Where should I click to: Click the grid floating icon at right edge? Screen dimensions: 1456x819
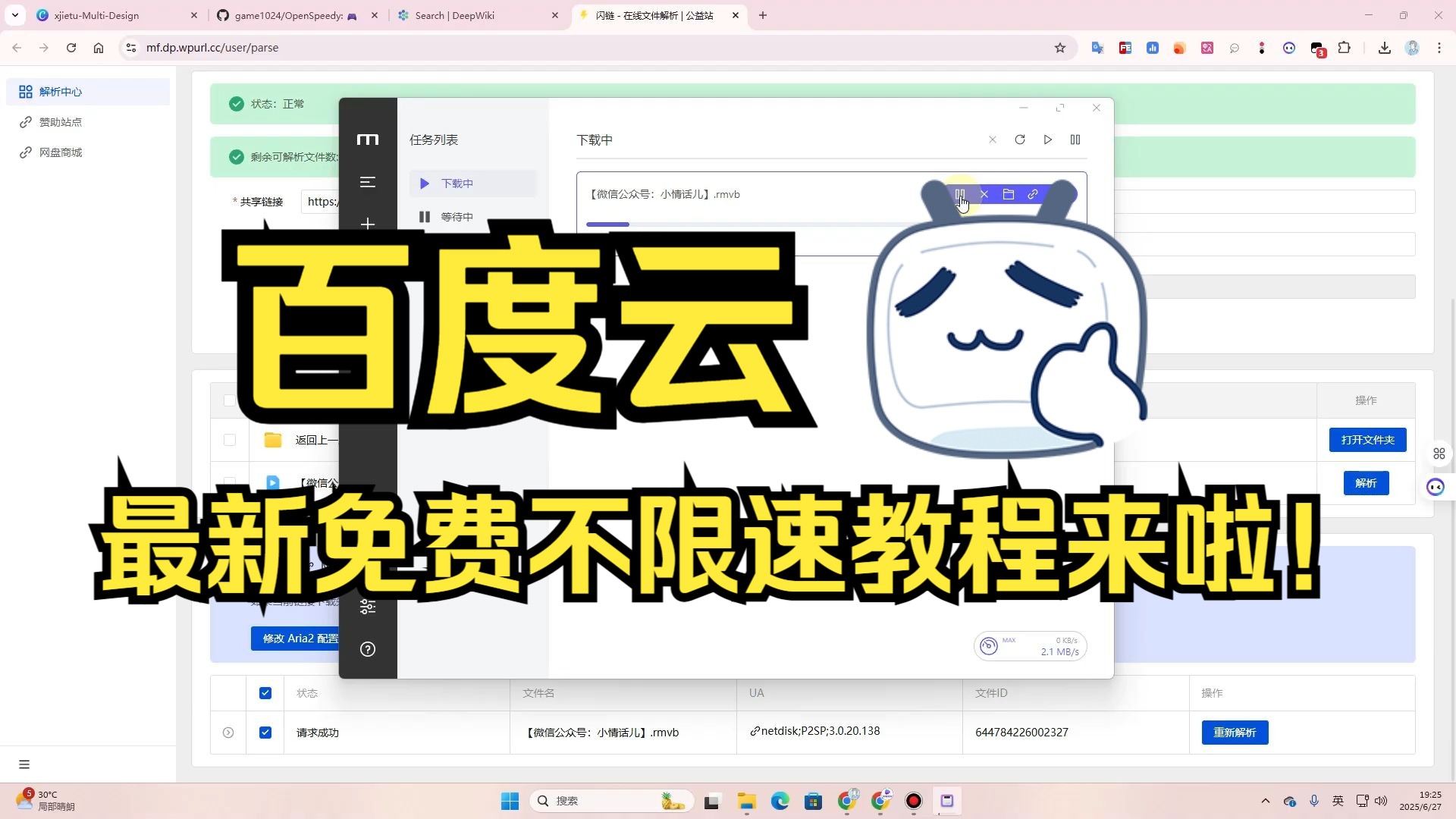(1439, 453)
